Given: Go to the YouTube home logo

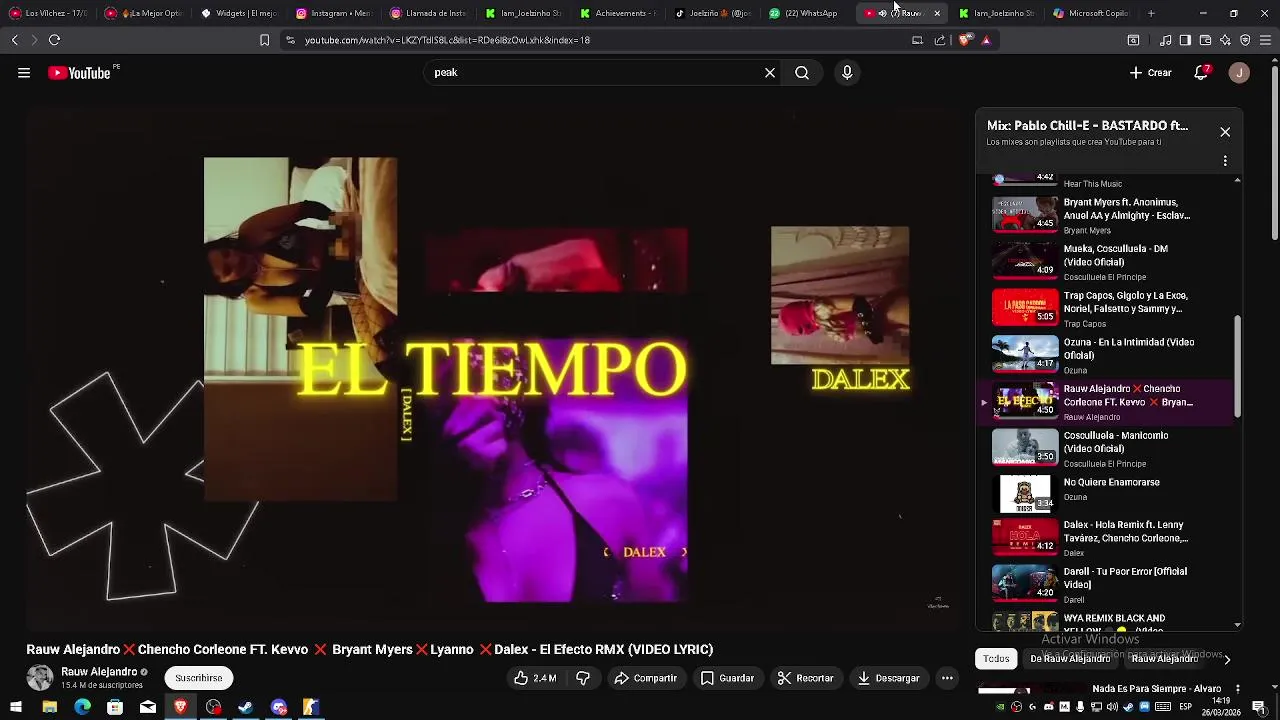Looking at the screenshot, I should pyautogui.click(x=79, y=73).
